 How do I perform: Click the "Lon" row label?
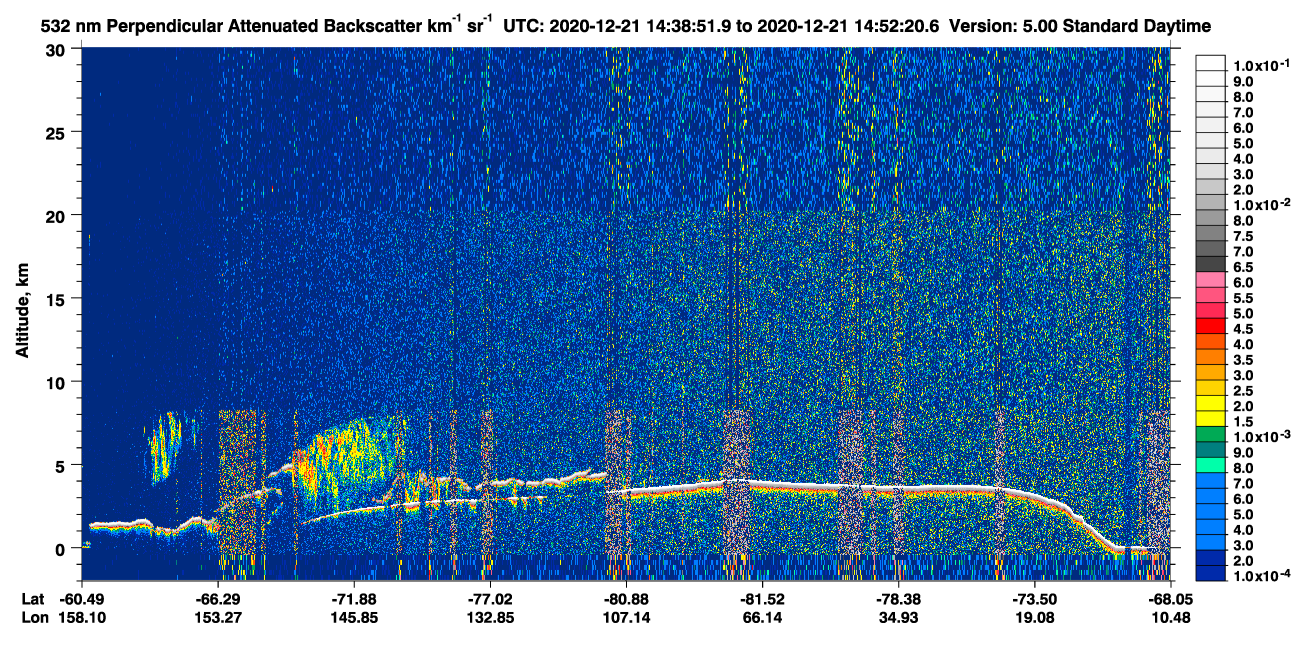[34, 618]
